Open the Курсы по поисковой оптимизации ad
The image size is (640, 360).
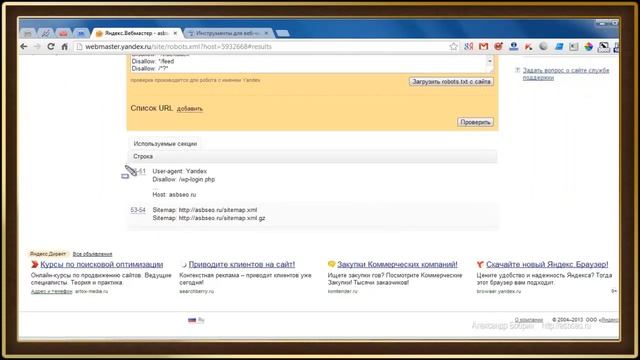[102, 264]
